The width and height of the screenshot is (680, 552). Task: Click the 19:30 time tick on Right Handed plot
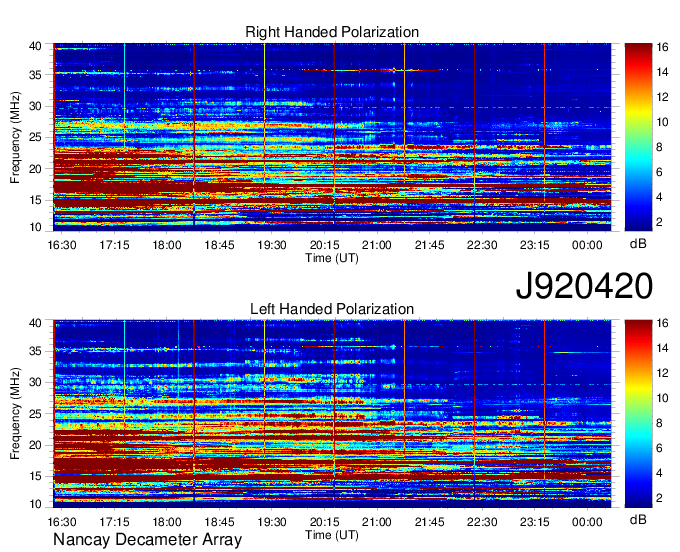click(271, 245)
